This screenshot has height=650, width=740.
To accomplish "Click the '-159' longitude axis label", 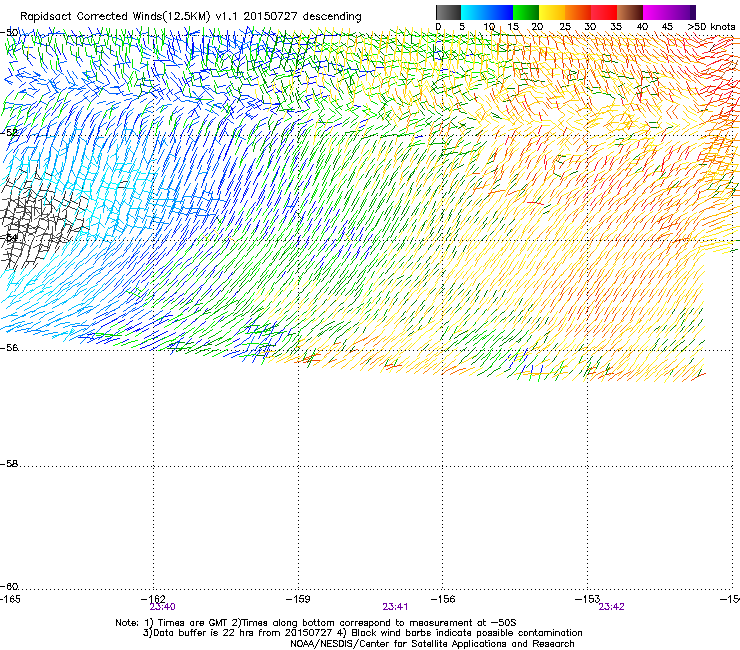I will click(298, 599).
